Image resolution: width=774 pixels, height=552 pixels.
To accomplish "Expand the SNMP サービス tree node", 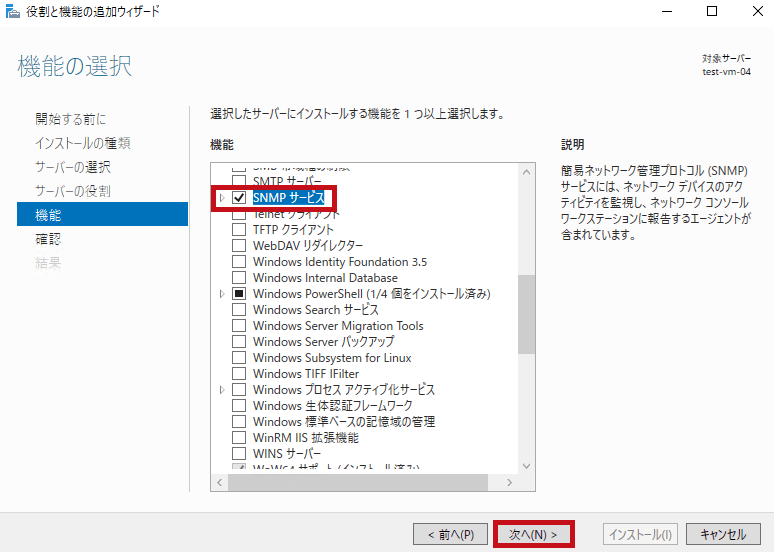I will tap(222, 198).
